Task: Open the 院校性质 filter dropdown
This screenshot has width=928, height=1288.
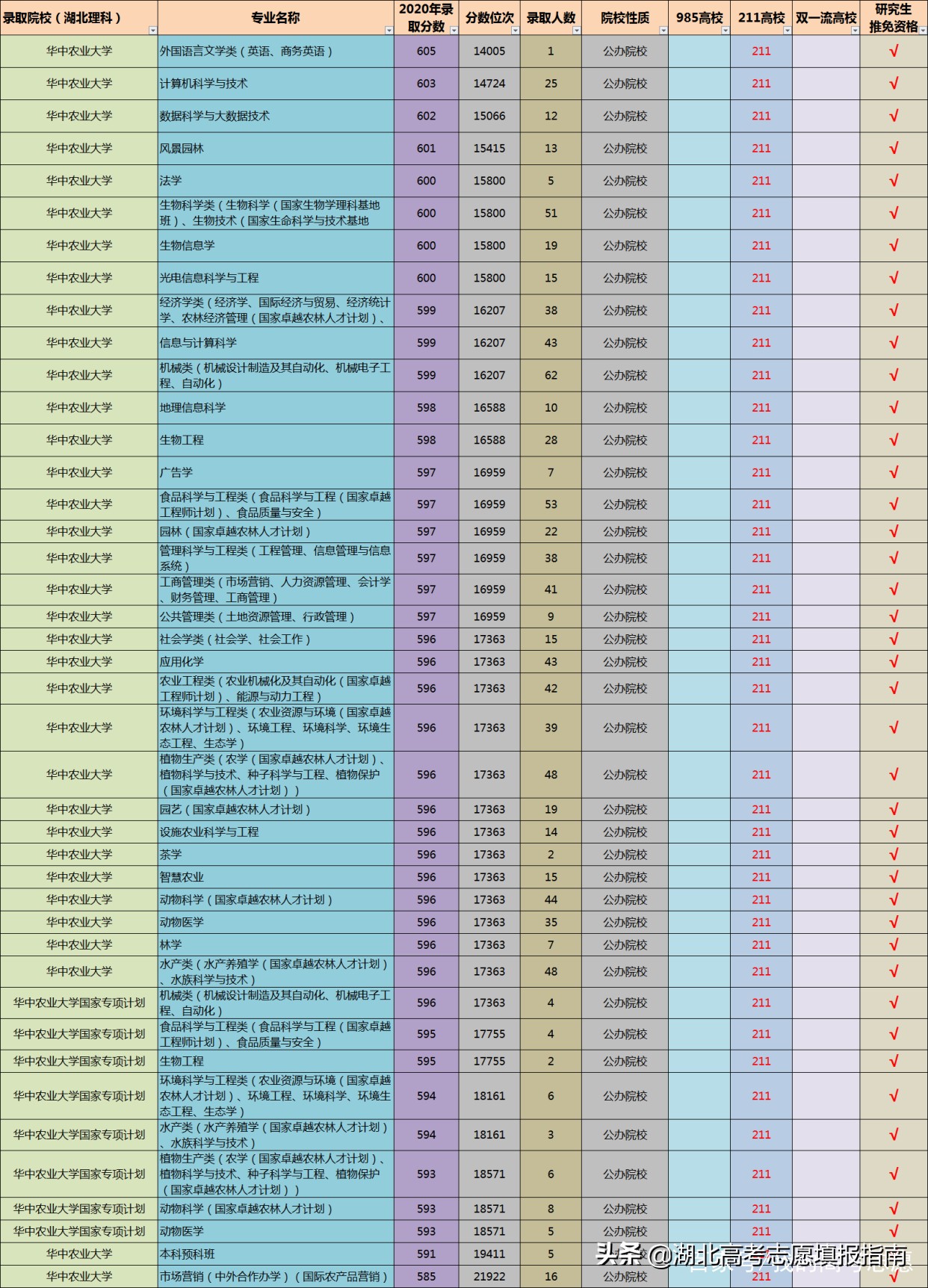Action: [x=663, y=31]
